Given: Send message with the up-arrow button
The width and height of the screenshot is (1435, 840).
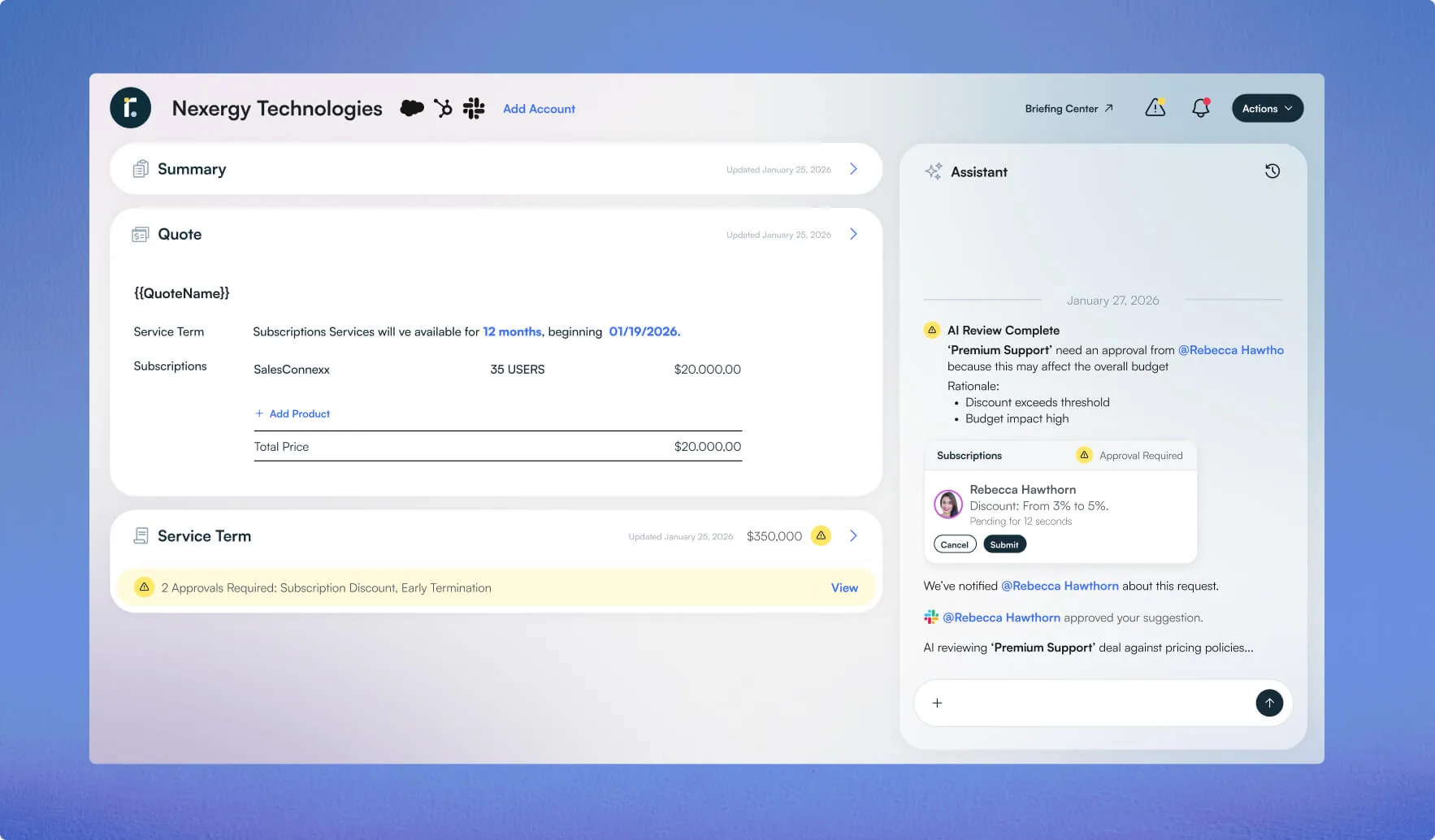Looking at the screenshot, I should (x=1269, y=703).
